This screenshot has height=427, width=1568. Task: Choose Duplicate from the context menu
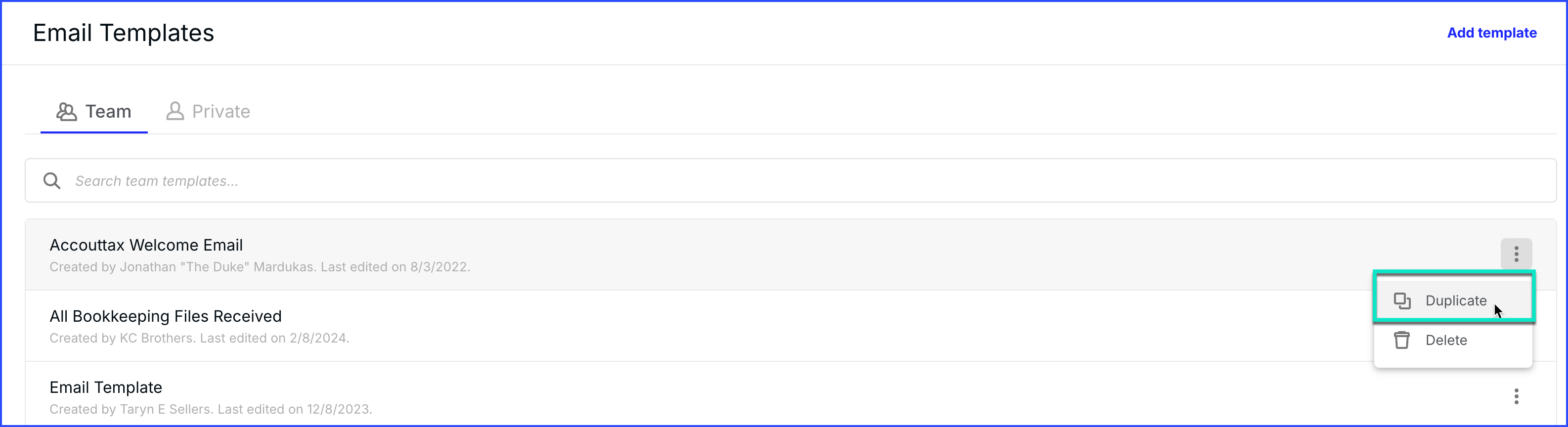(1455, 300)
